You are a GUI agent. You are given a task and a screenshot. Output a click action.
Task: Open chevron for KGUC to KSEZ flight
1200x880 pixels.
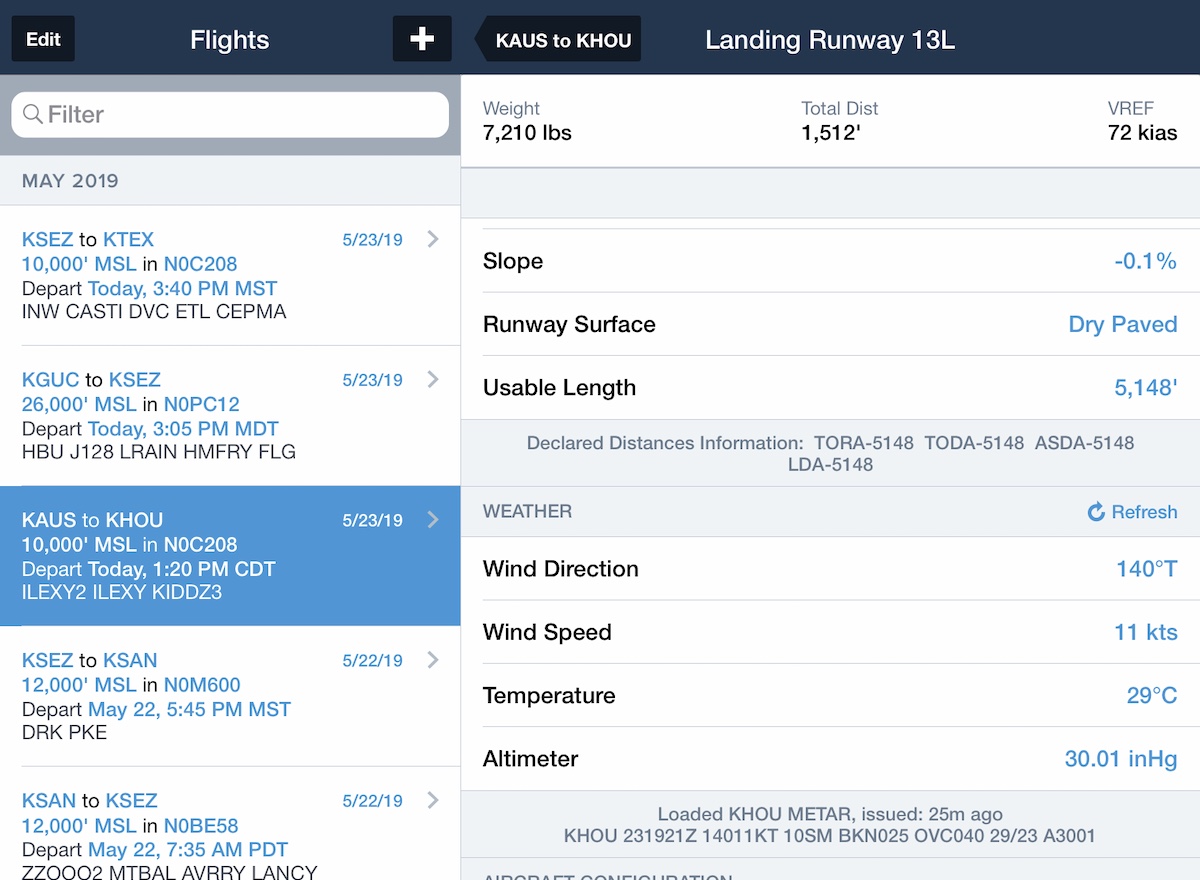[433, 379]
